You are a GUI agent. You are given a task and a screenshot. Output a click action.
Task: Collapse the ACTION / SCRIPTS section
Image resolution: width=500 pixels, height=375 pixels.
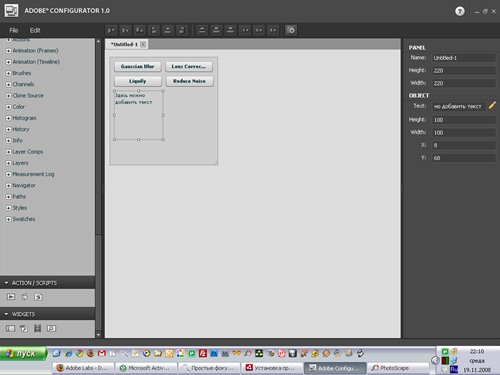coord(6,283)
